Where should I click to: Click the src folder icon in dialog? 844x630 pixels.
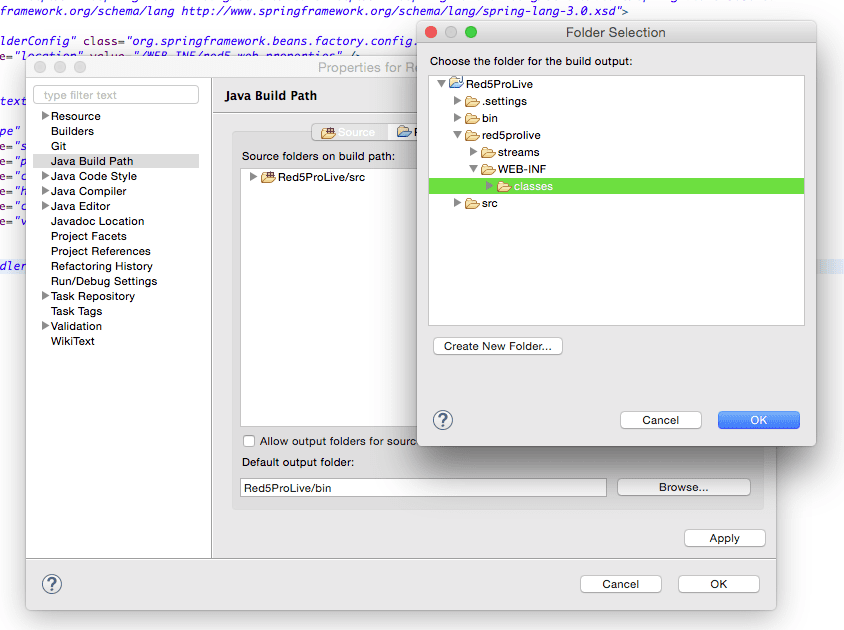coord(473,203)
